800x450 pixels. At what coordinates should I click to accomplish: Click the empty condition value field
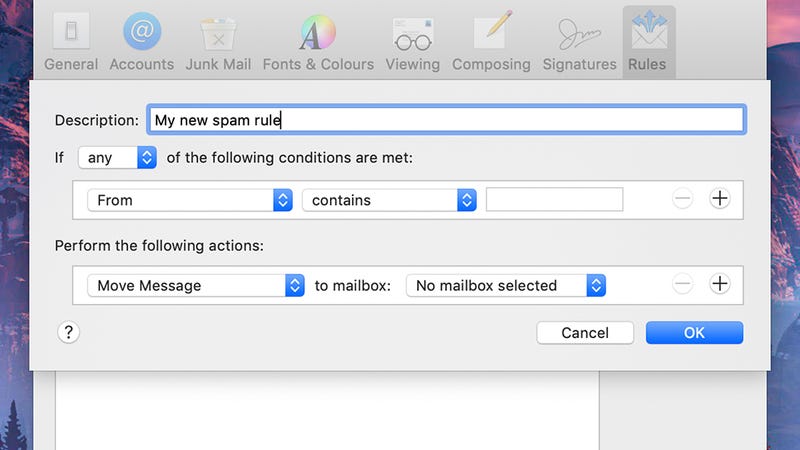point(555,199)
